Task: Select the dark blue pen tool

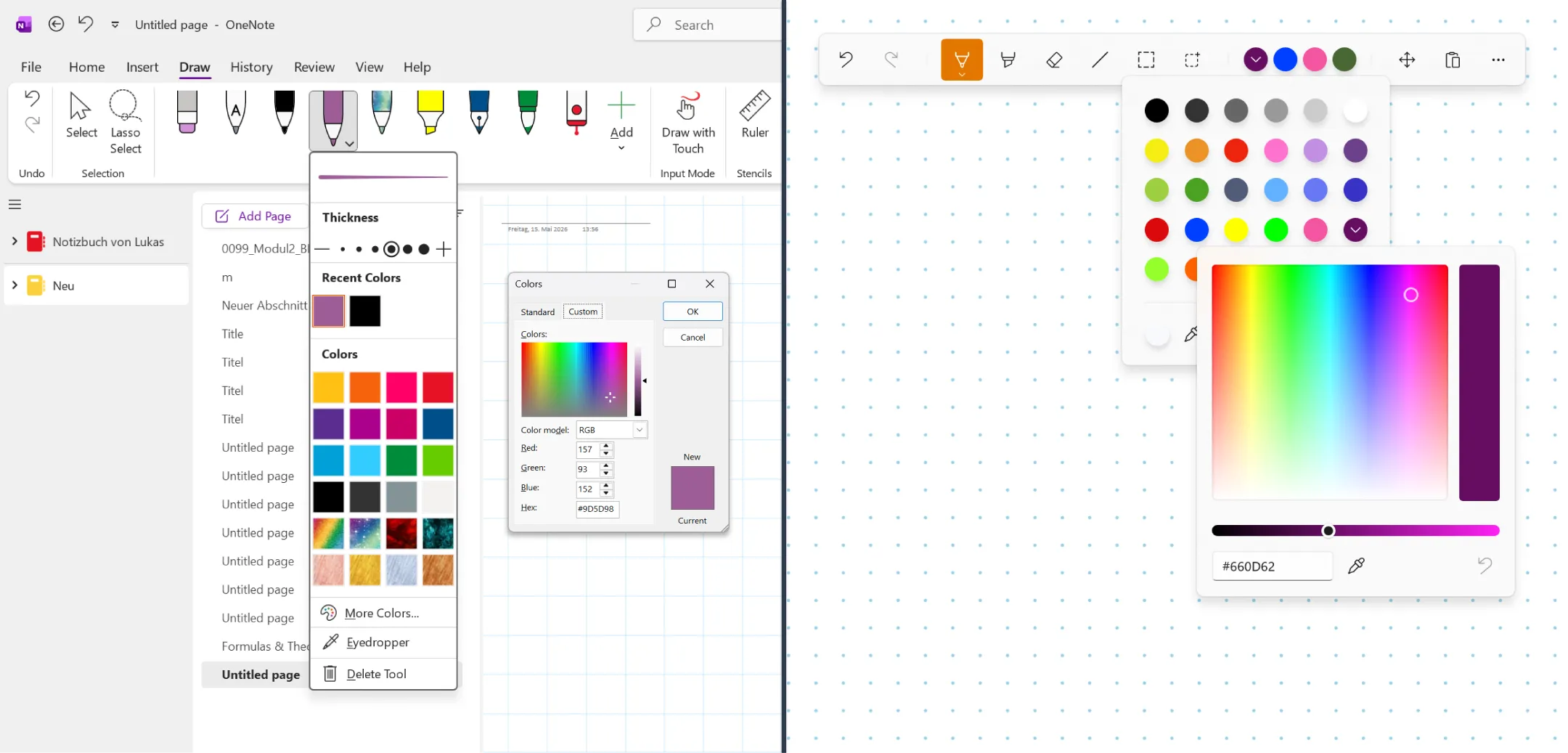Action: [x=479, y=113]
